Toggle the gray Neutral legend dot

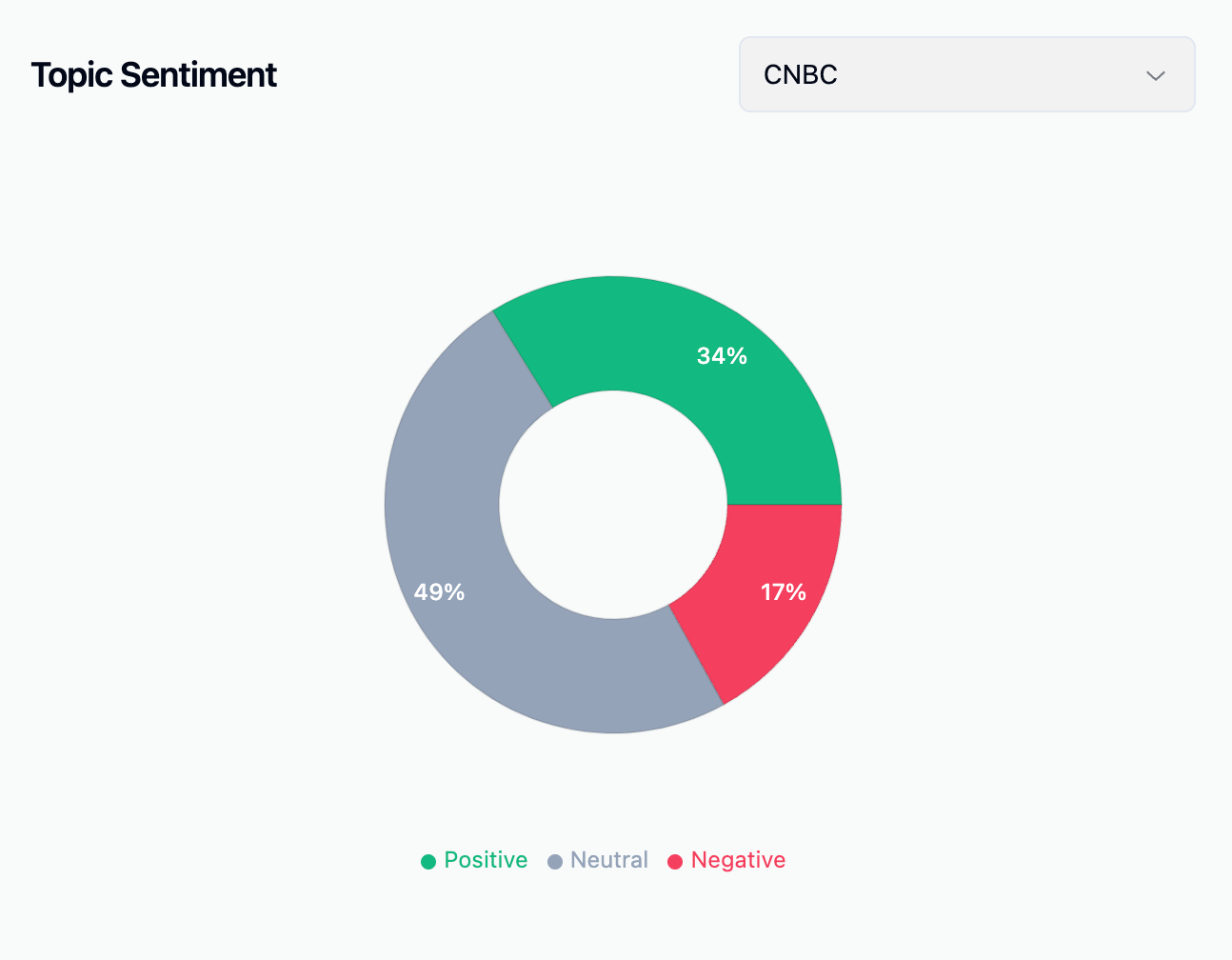point(555,862)
